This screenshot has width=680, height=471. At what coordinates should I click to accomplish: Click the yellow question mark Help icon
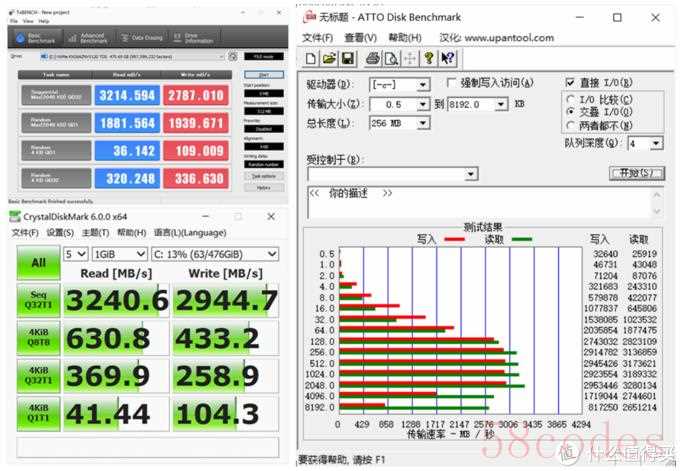pyautogui.click(x=427, y=58)
